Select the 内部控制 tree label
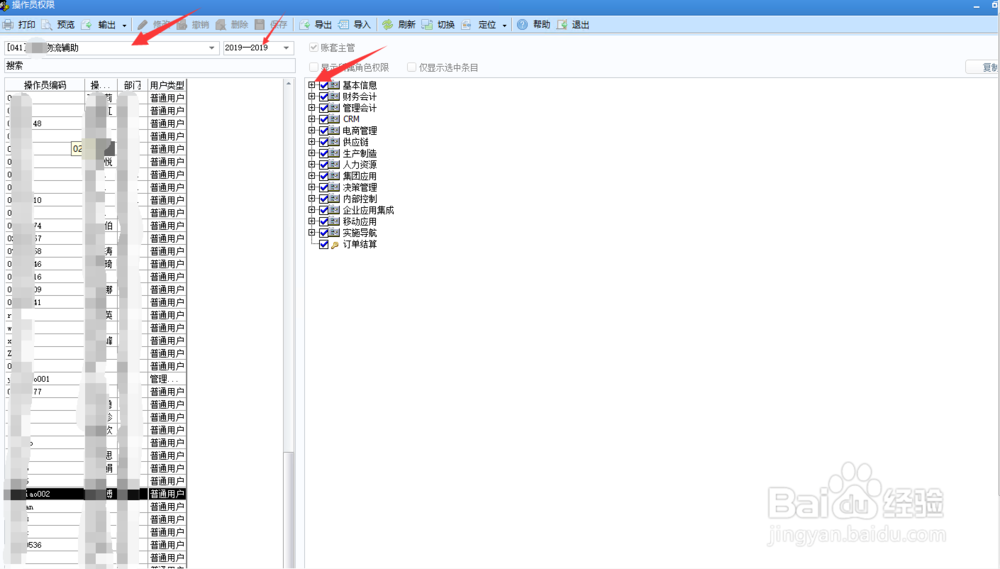1000x569 pixels. click(x=360, y=198)
